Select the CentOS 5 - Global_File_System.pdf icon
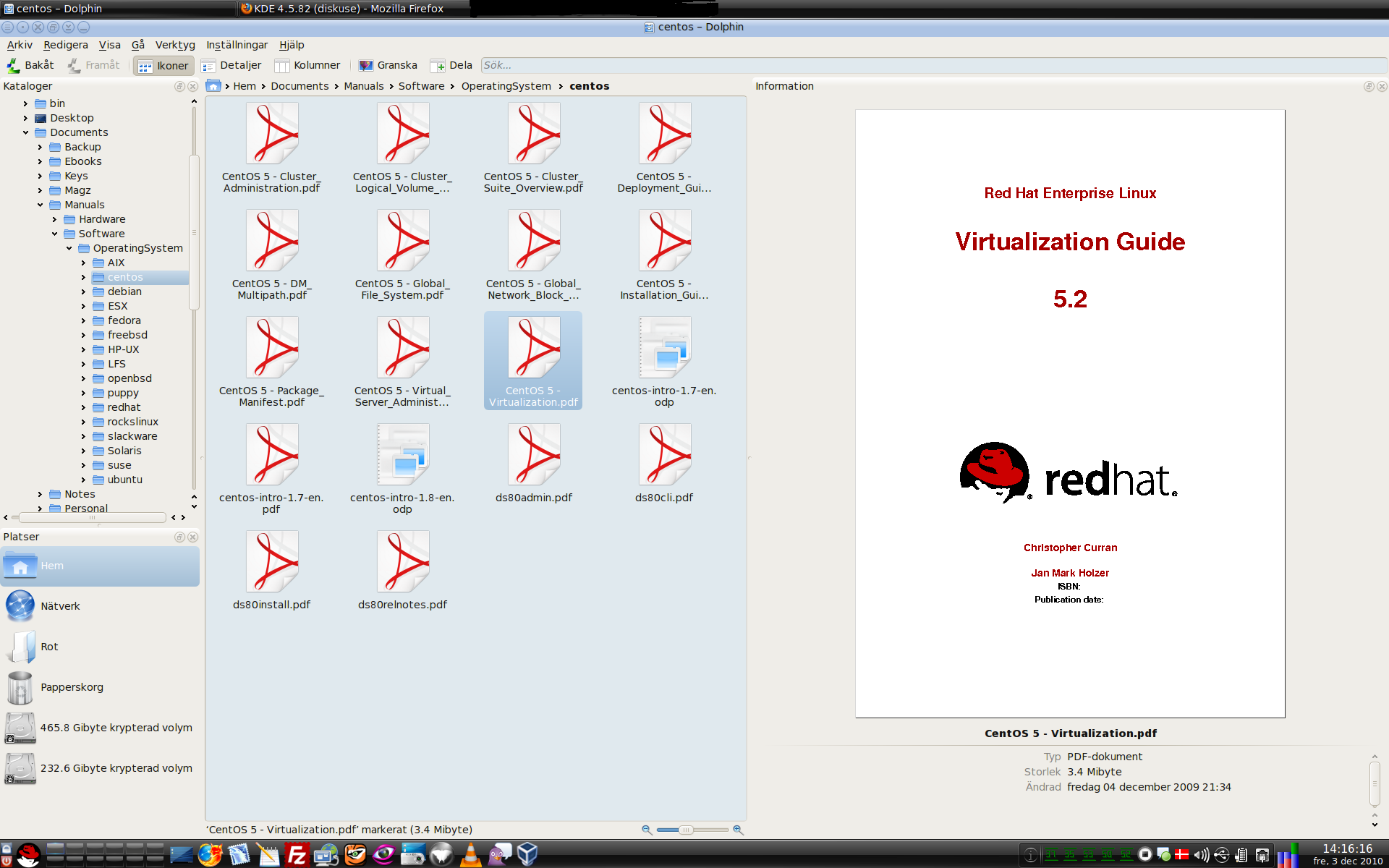1389x868 pixels. (402, 241)
